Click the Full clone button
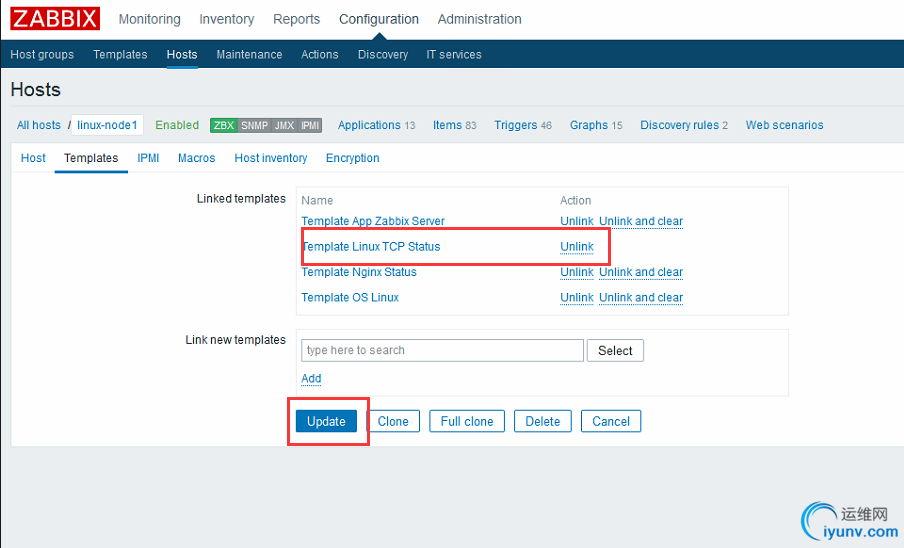This screenshot has width=904, height=548. click(467, 421)
